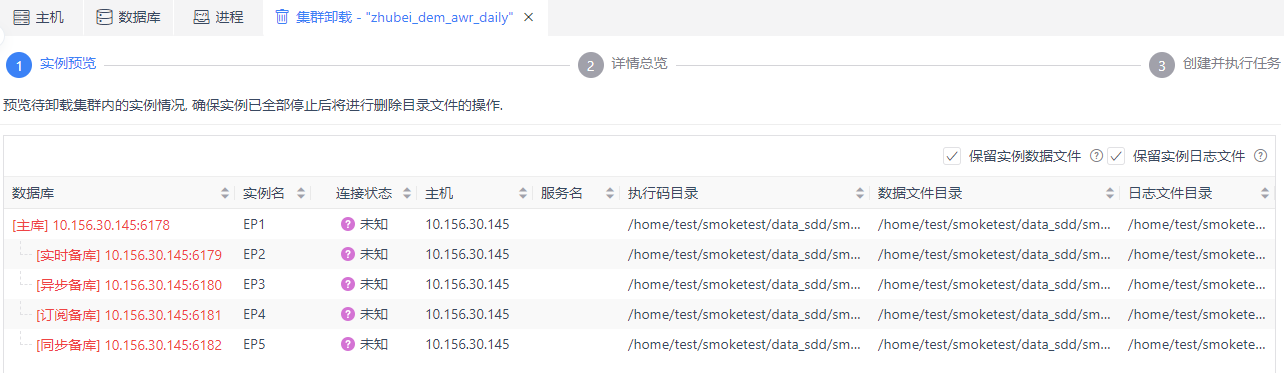Image resolution: width=1284 pixels, height=373 pixels.
Task: Click unknown status icon for EP2
Action: pos(348,254)
